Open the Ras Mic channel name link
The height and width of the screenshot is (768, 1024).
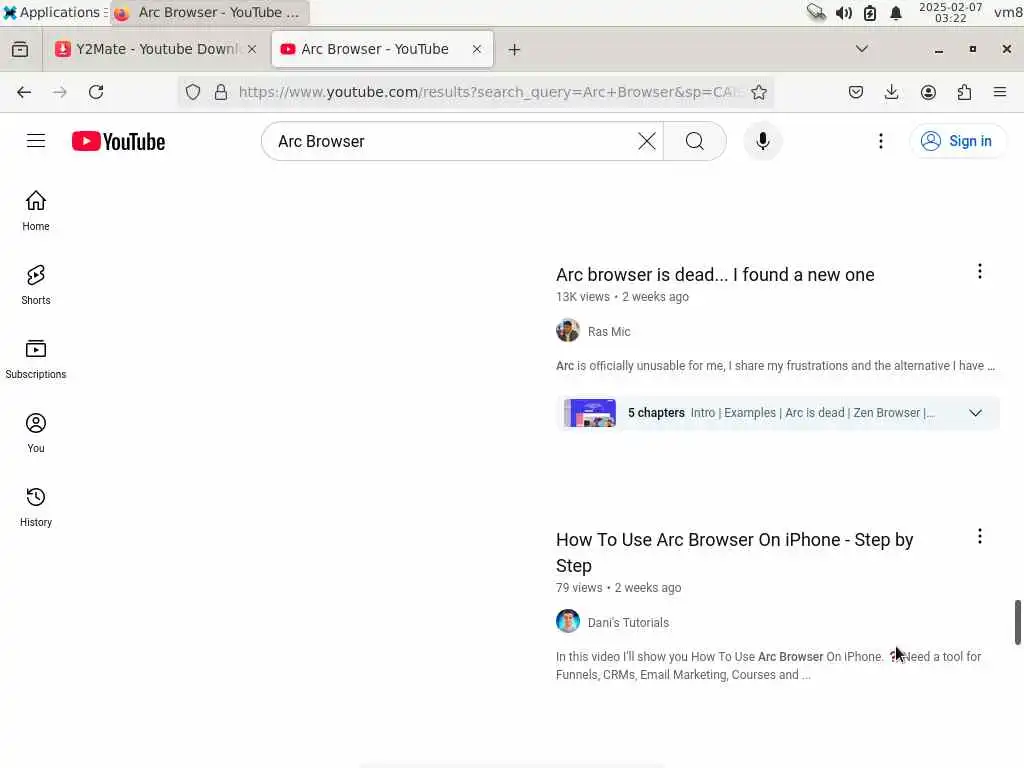point(609,332)
